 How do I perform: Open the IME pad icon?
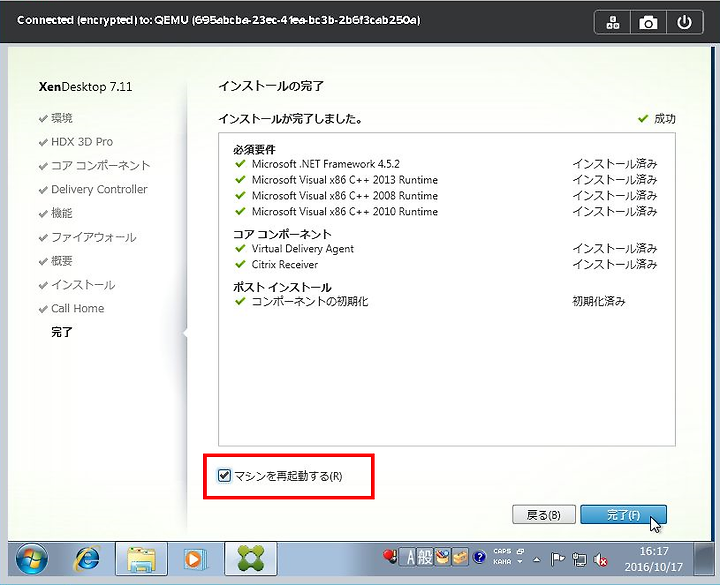(442, 557)
